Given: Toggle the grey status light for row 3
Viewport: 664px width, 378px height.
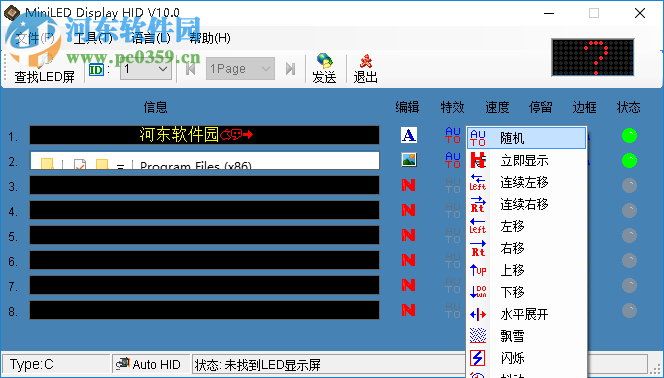Looking at the screenshot, I should 629,185.
